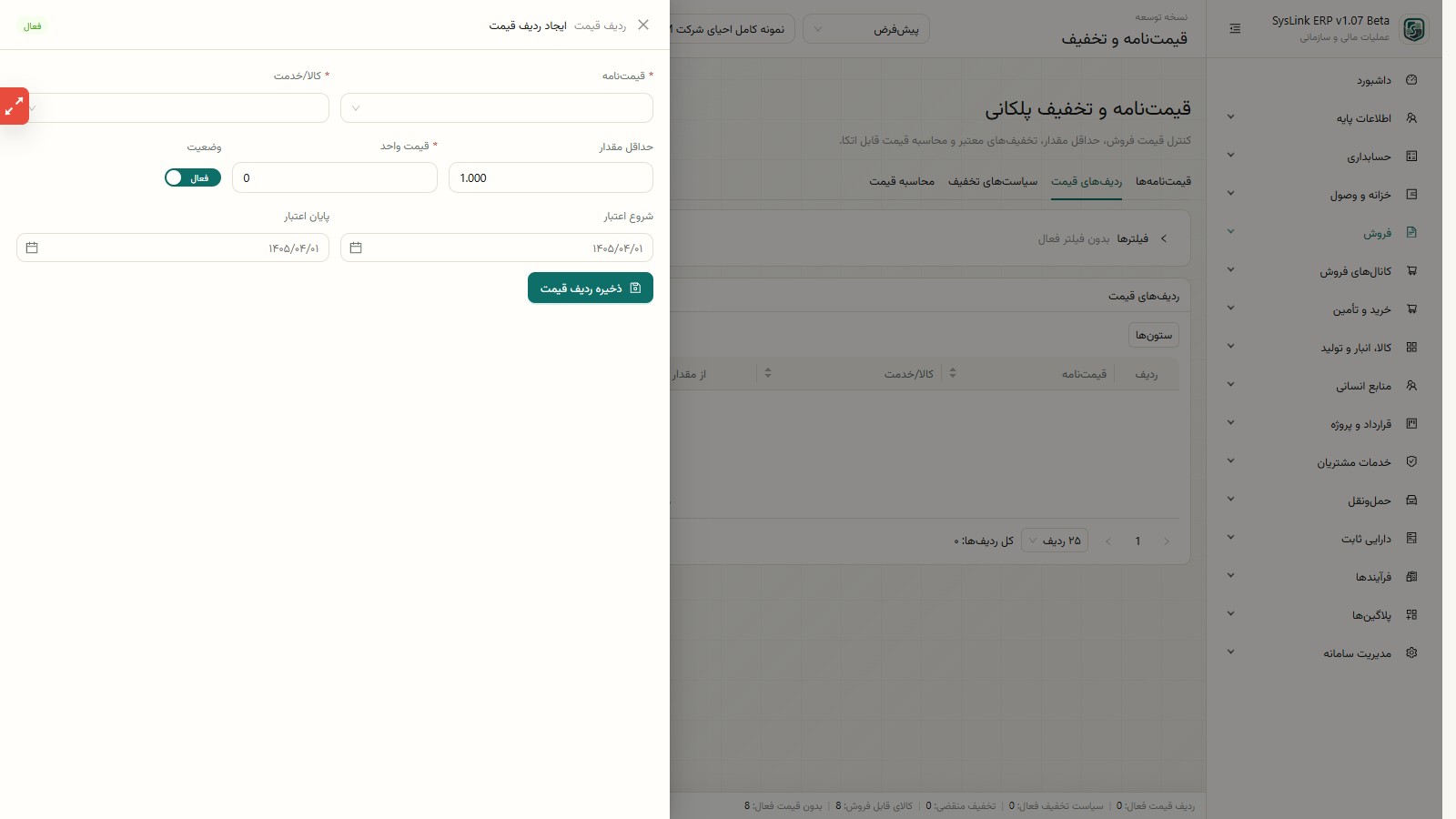Viewport: 1456px width, 819px height.
Task: Focus the حداقل مقدار field
Action: (551, 177)
